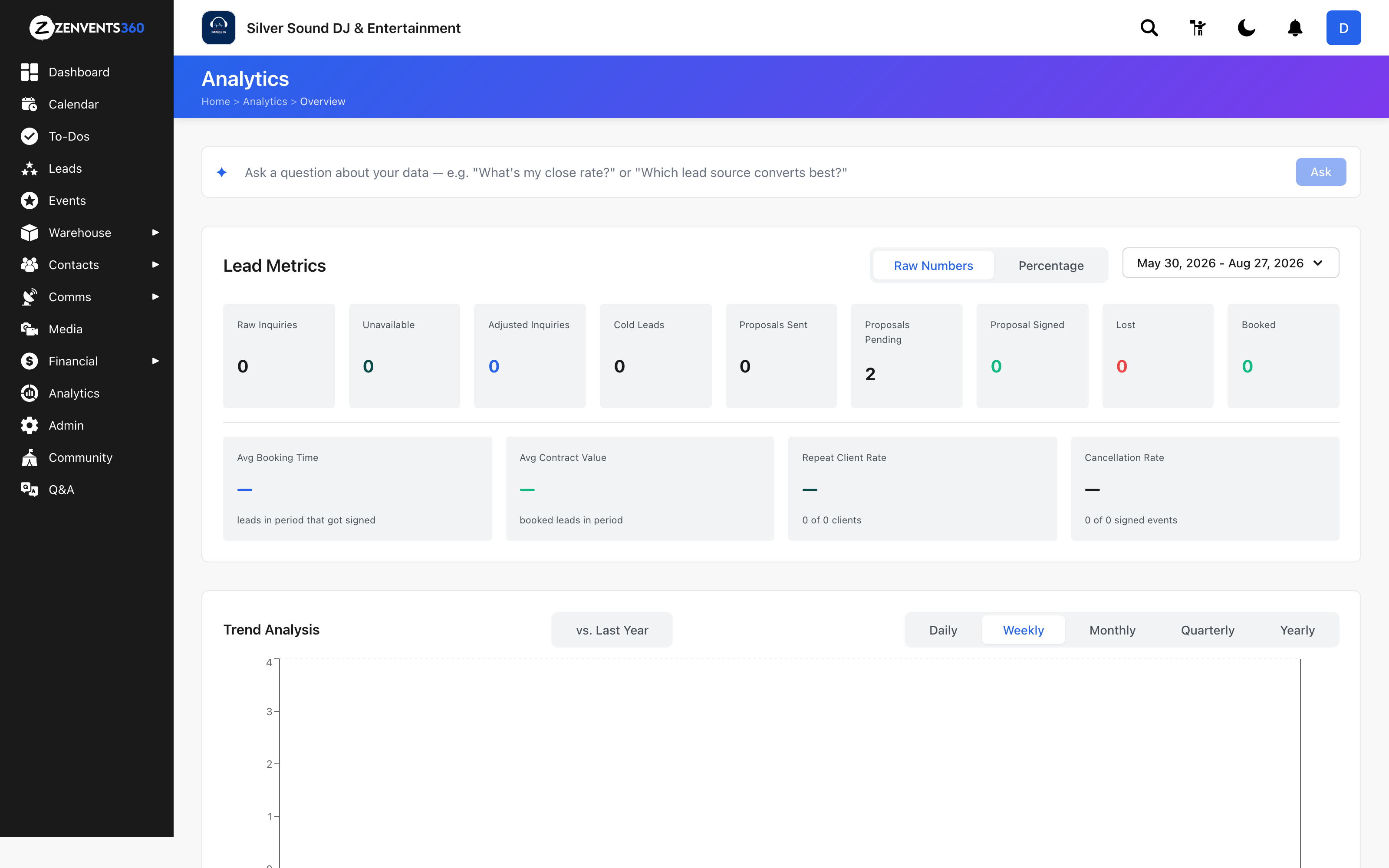Image resolution: width=1389 pixels, height=868 pixels.
Task: Open Leads from sidebar label
Action: (x=66, y=168)
